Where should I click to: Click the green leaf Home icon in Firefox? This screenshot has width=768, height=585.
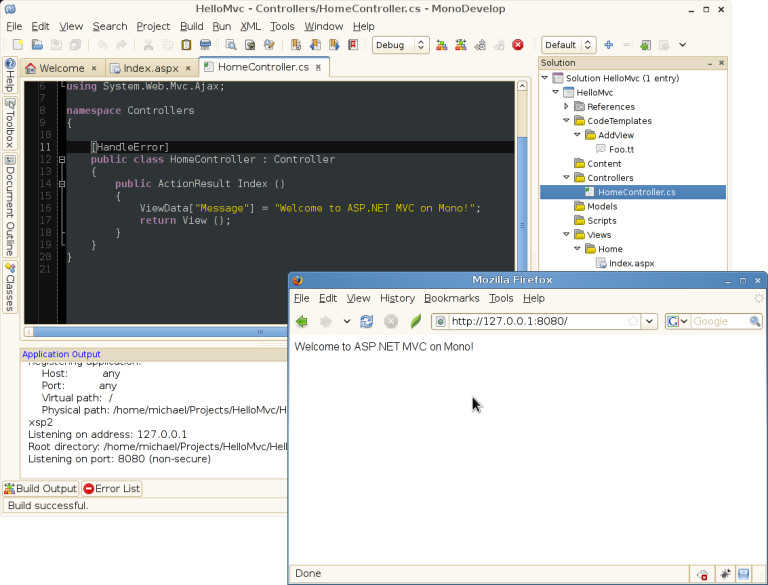415,321
